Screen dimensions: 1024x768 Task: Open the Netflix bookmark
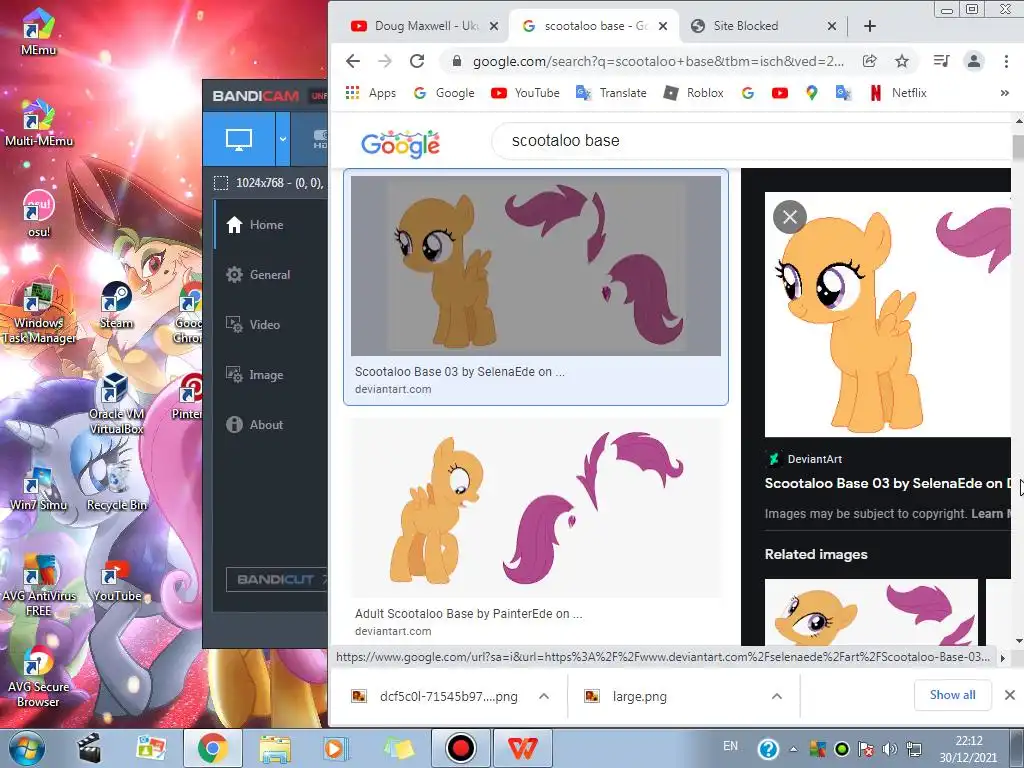[898, 93]
